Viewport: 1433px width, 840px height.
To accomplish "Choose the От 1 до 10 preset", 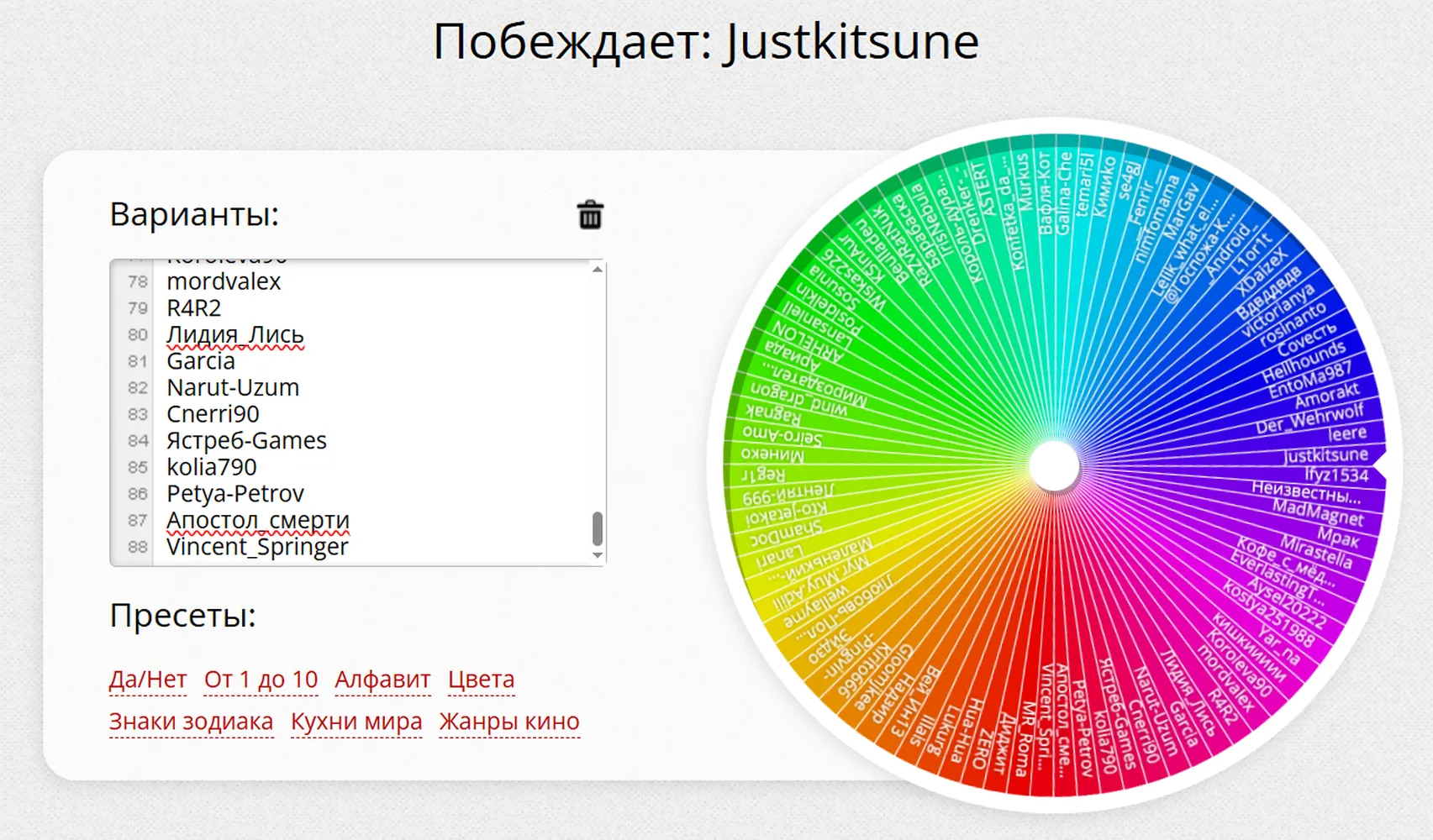I will [x=261, y=679].
